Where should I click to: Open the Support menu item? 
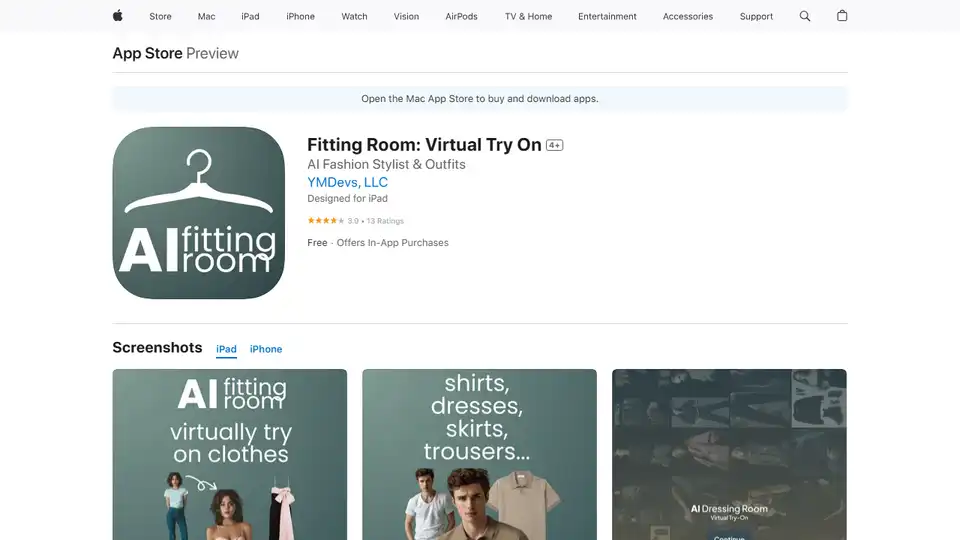(x=756, y=17)
